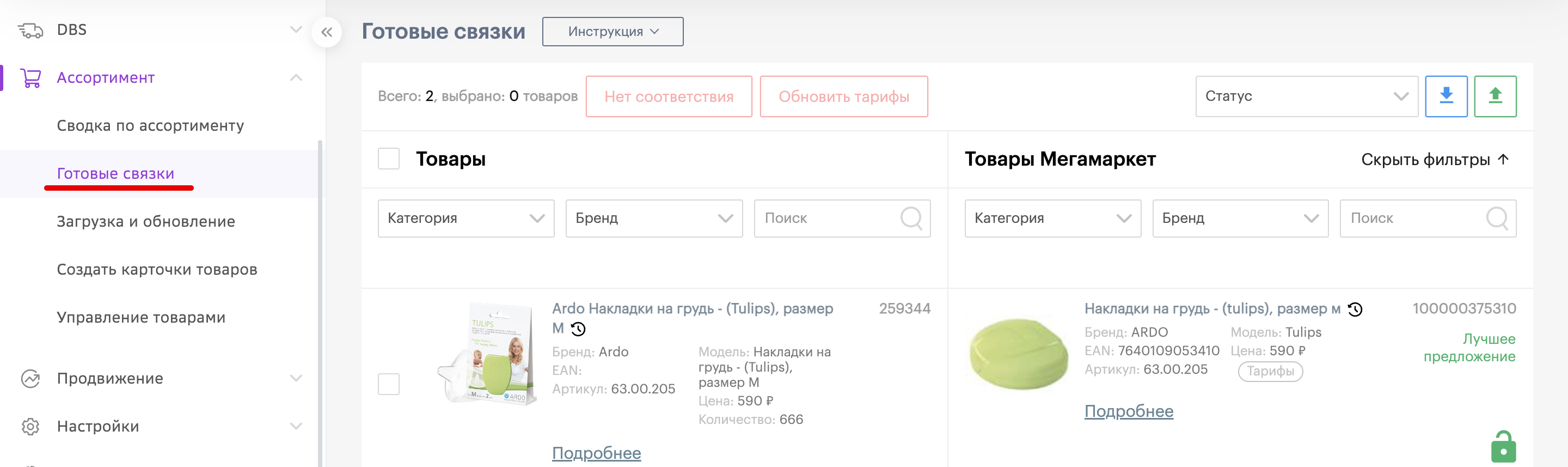Viewport: 1568px width, 467px height.
Task: Click the DBS delivery truck icon
Action: tap(30, 30)
